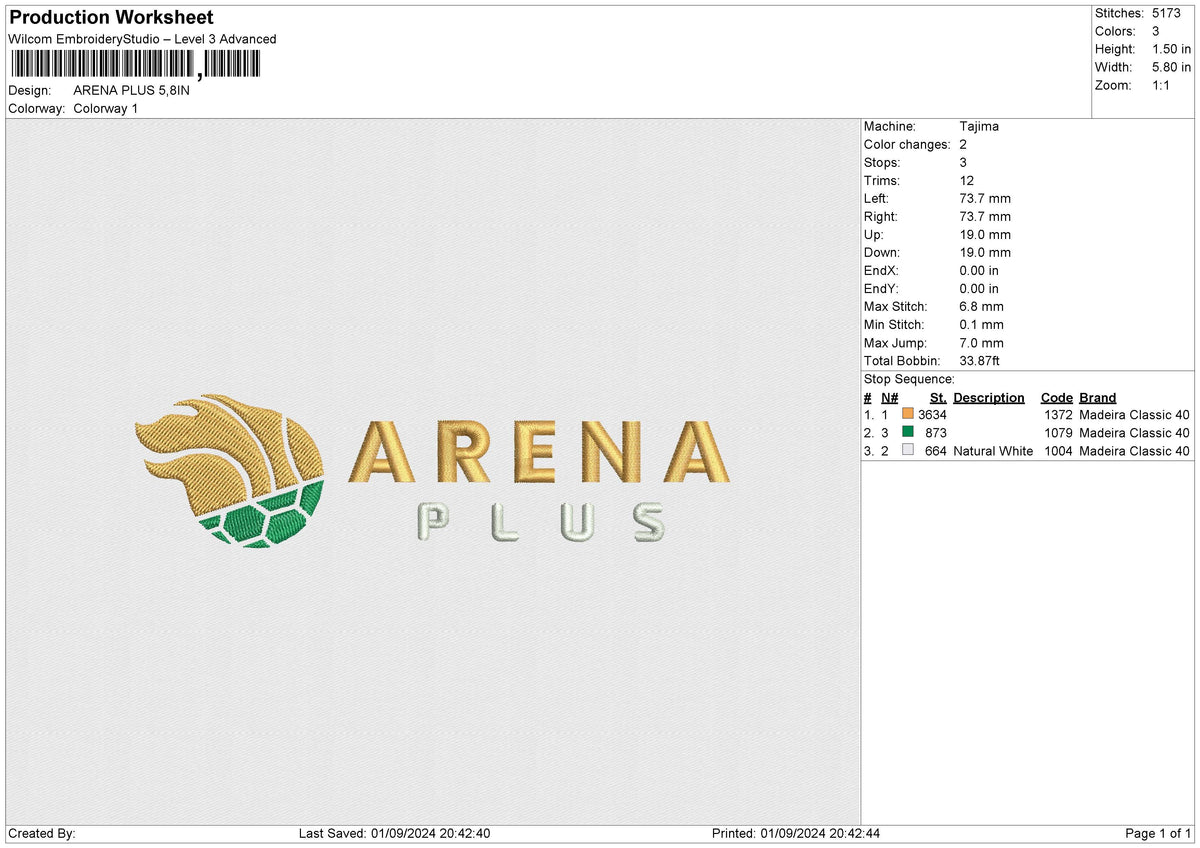Select the Colorway 1 value

106,108
